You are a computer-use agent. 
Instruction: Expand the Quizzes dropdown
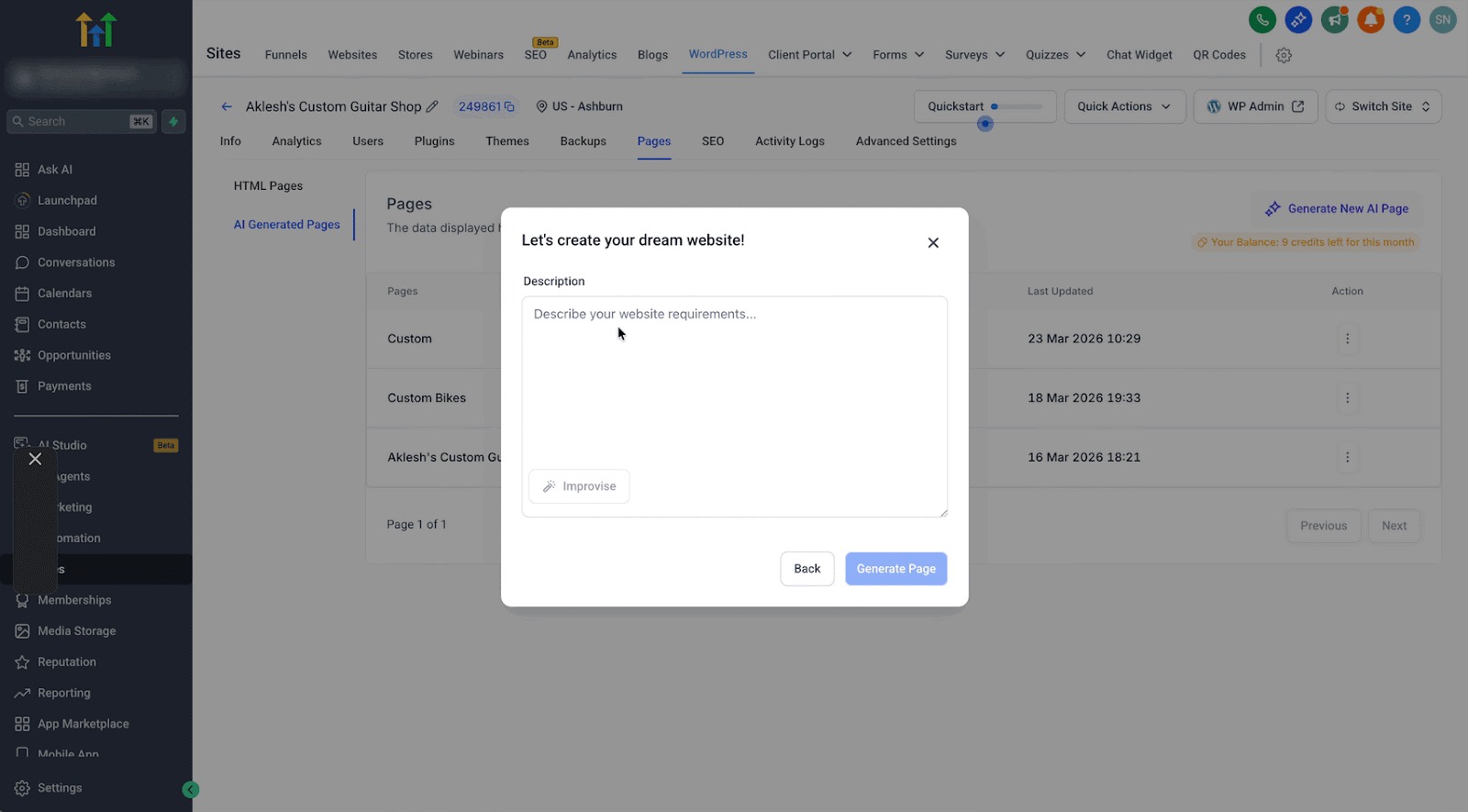click(1055, 55)
